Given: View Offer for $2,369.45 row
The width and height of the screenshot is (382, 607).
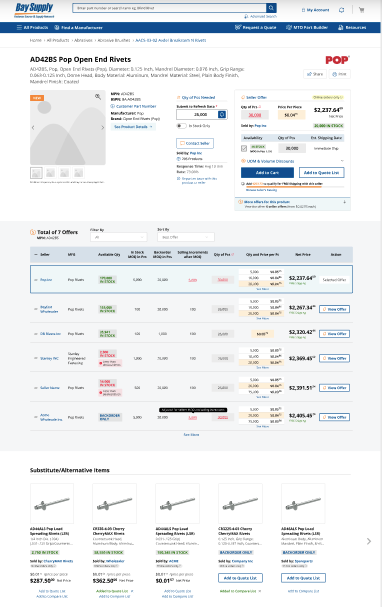Looking at the screenshot, I should tap(334, 358).
